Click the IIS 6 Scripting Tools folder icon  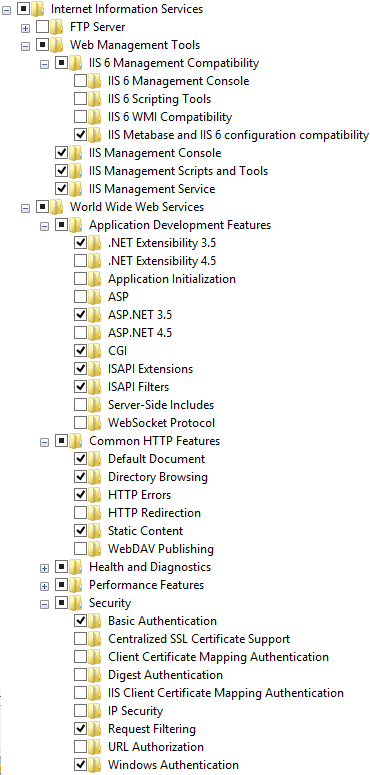(x=95, y=99)
